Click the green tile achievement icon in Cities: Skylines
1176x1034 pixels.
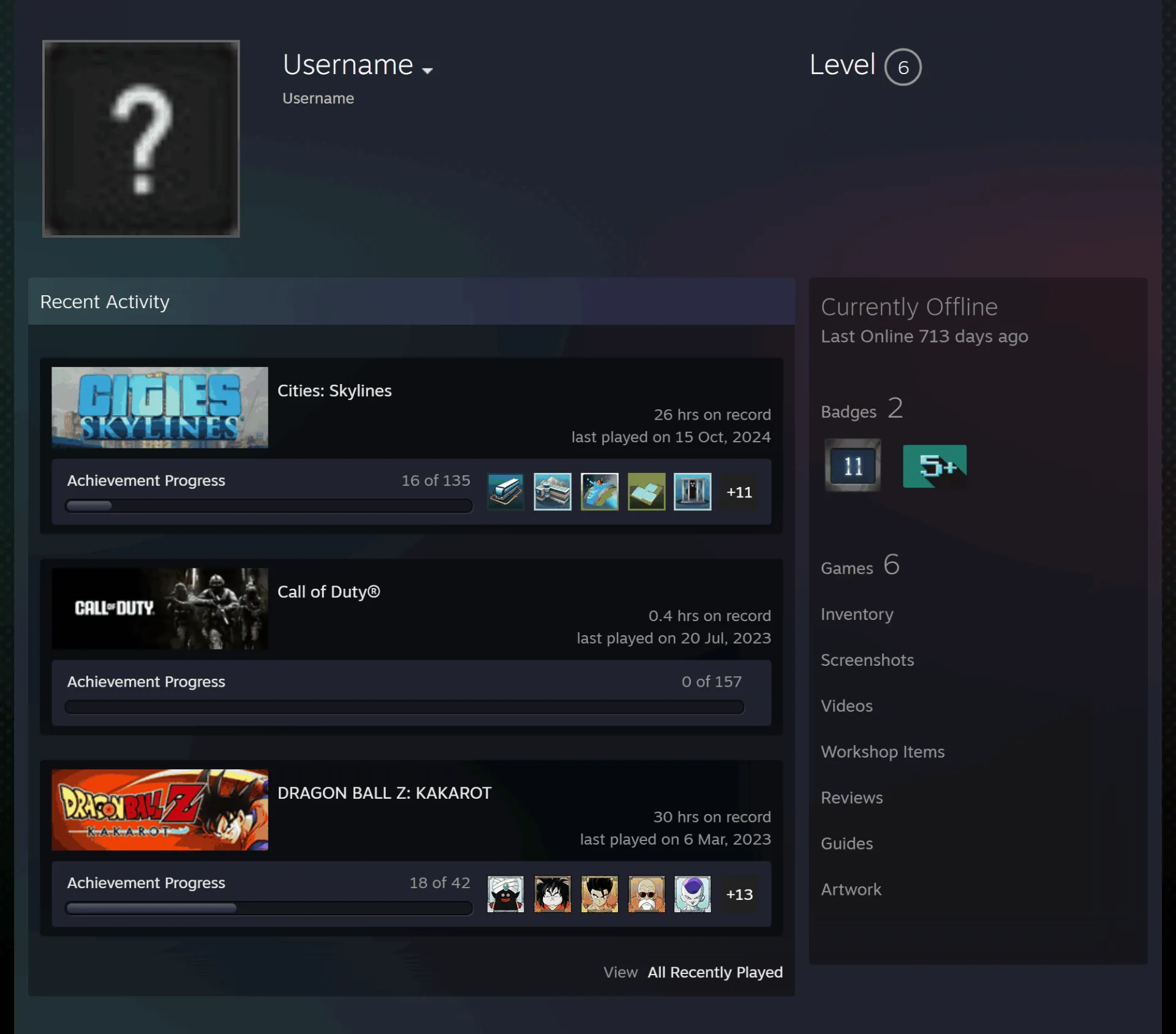pos(646,491)
